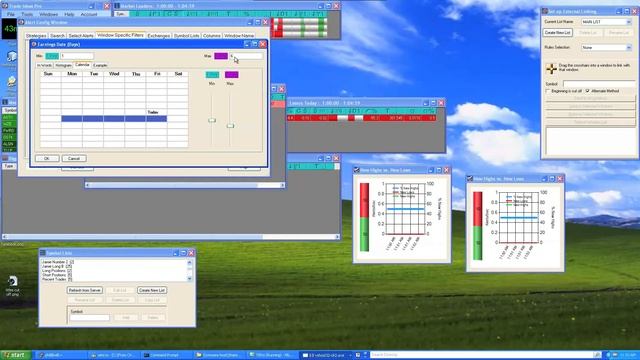Select the Histogram tab
This screenshot has width=640, height=360.
tap(63, 65)
